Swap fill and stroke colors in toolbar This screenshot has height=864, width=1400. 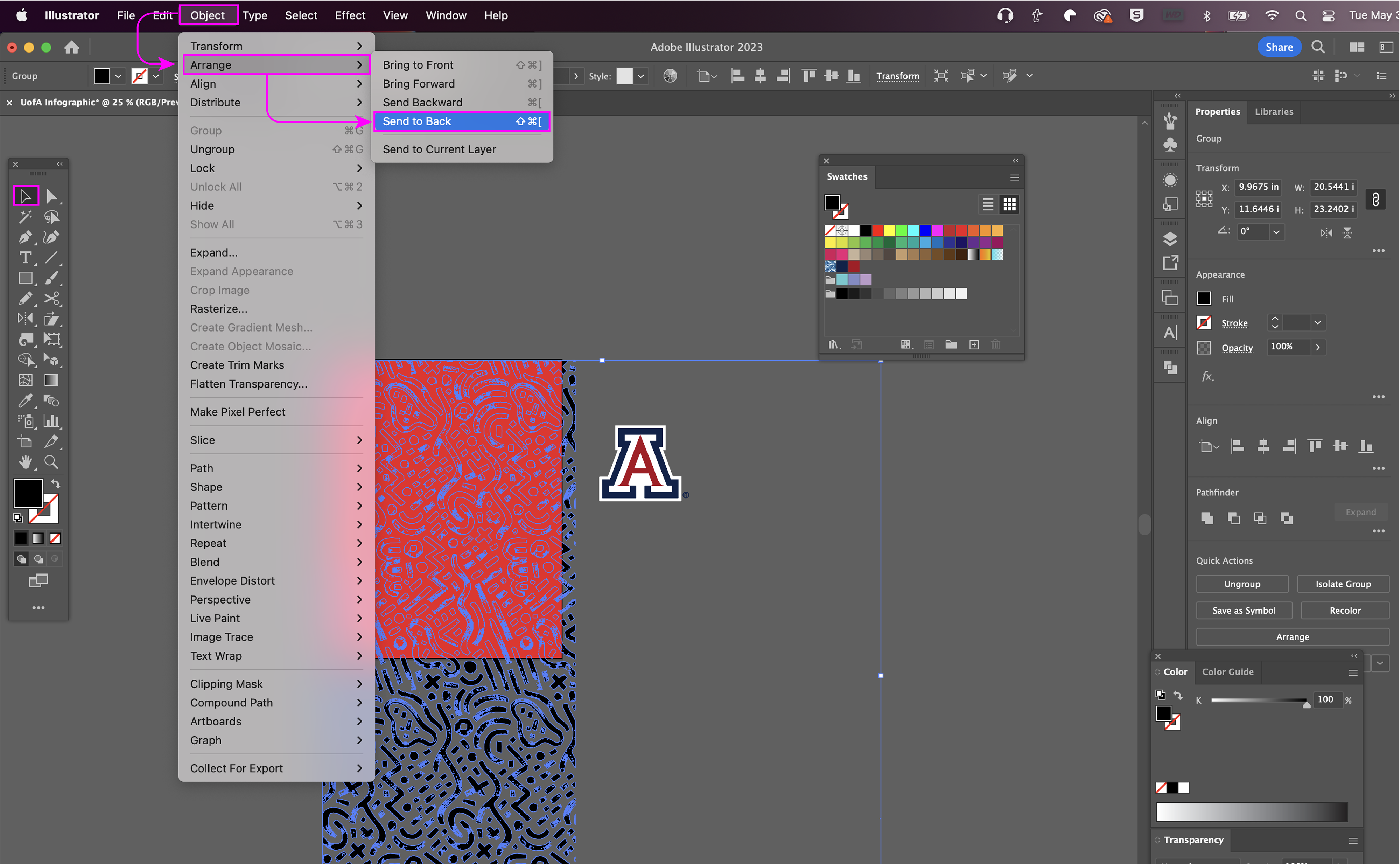(55, 484)
